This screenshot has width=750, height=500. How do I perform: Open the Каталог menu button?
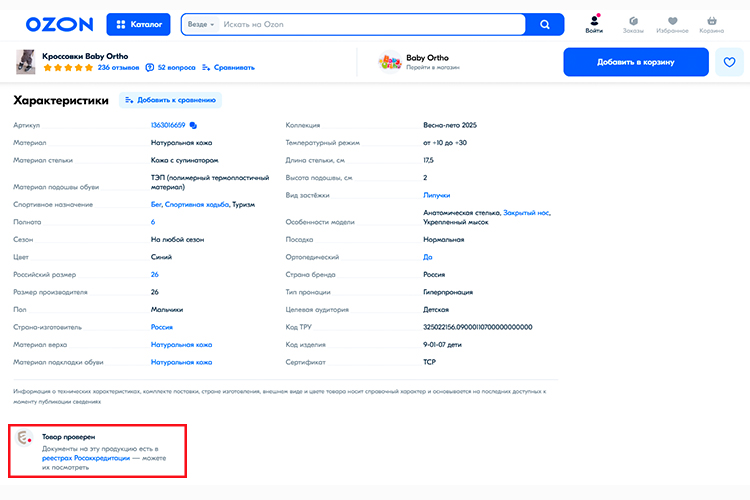(138, 24)
